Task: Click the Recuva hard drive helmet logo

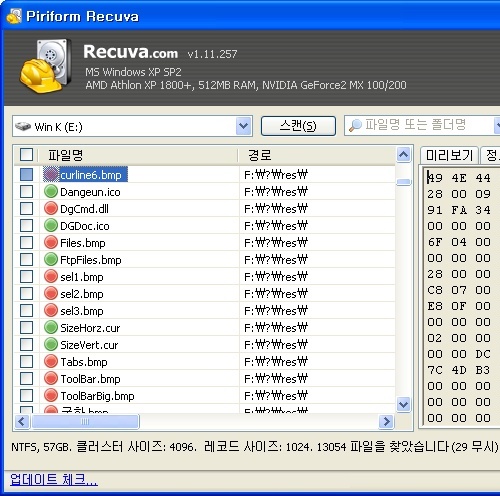Action: 45,66
